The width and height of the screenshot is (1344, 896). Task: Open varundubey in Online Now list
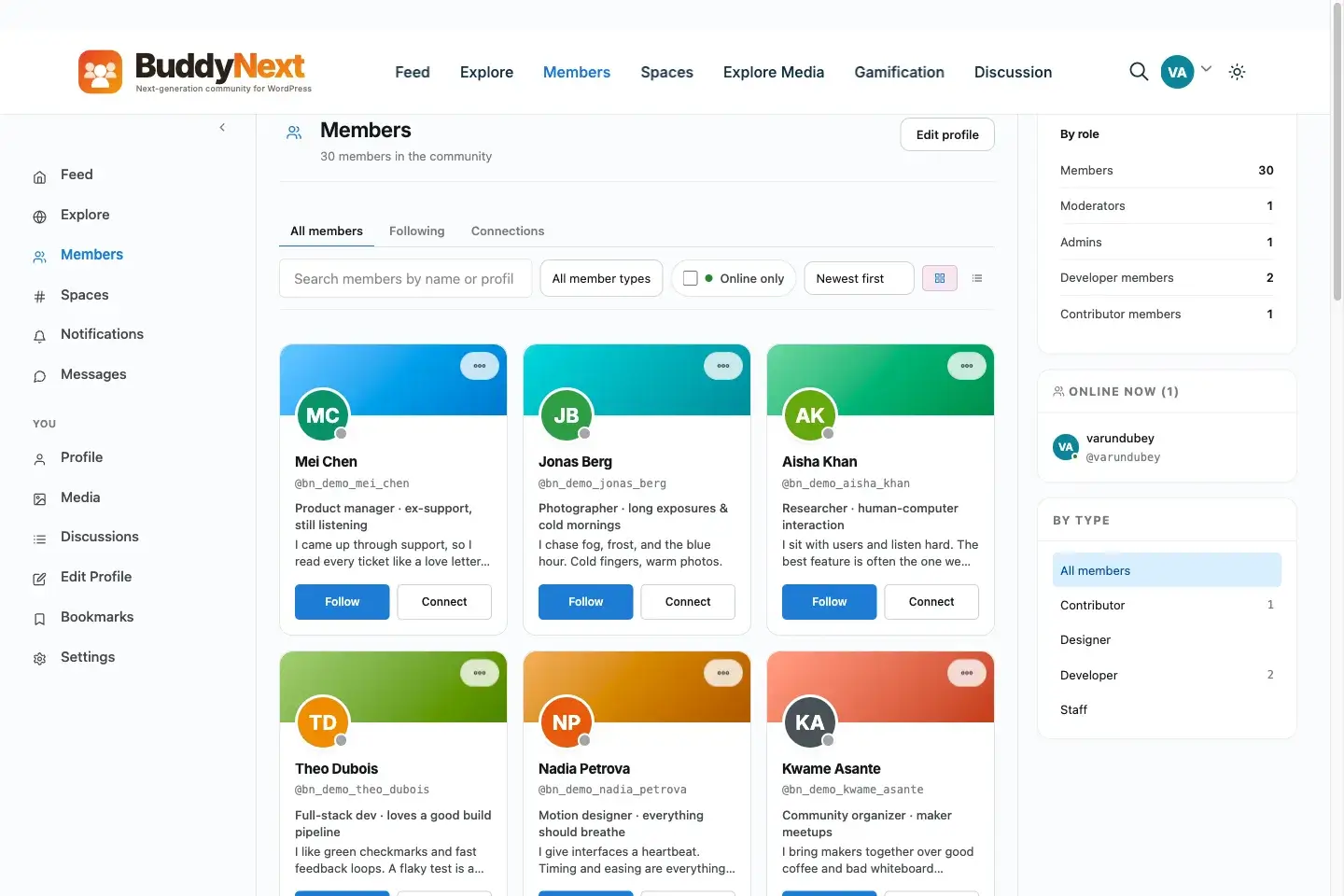1120,439
